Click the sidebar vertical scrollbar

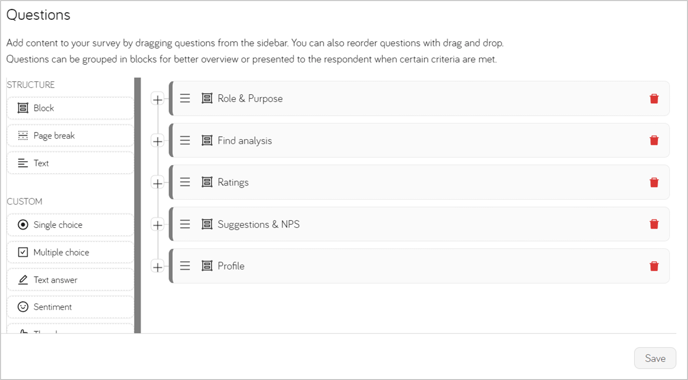pos(137,205)
